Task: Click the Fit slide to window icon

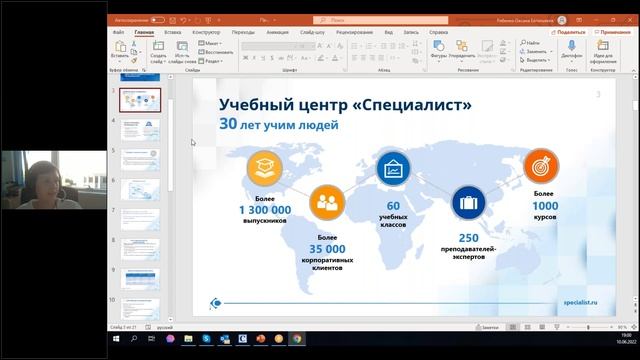Action: (x=634, y=327)
